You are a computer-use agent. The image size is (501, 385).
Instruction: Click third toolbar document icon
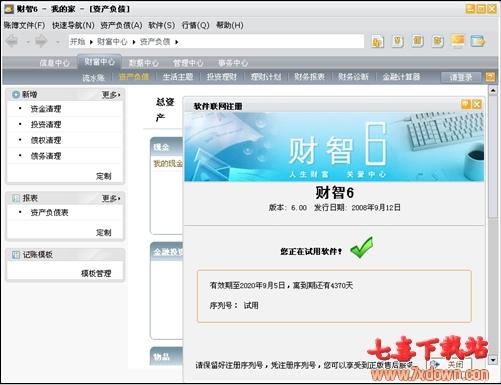tap(417, 41)
